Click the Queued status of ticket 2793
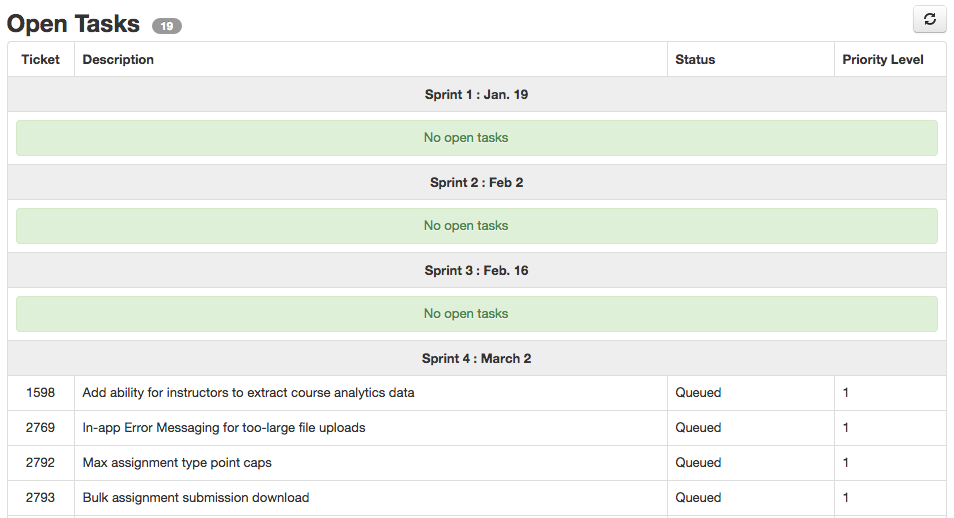This screenshot has height=518, width=954. [x=698, y=498]
